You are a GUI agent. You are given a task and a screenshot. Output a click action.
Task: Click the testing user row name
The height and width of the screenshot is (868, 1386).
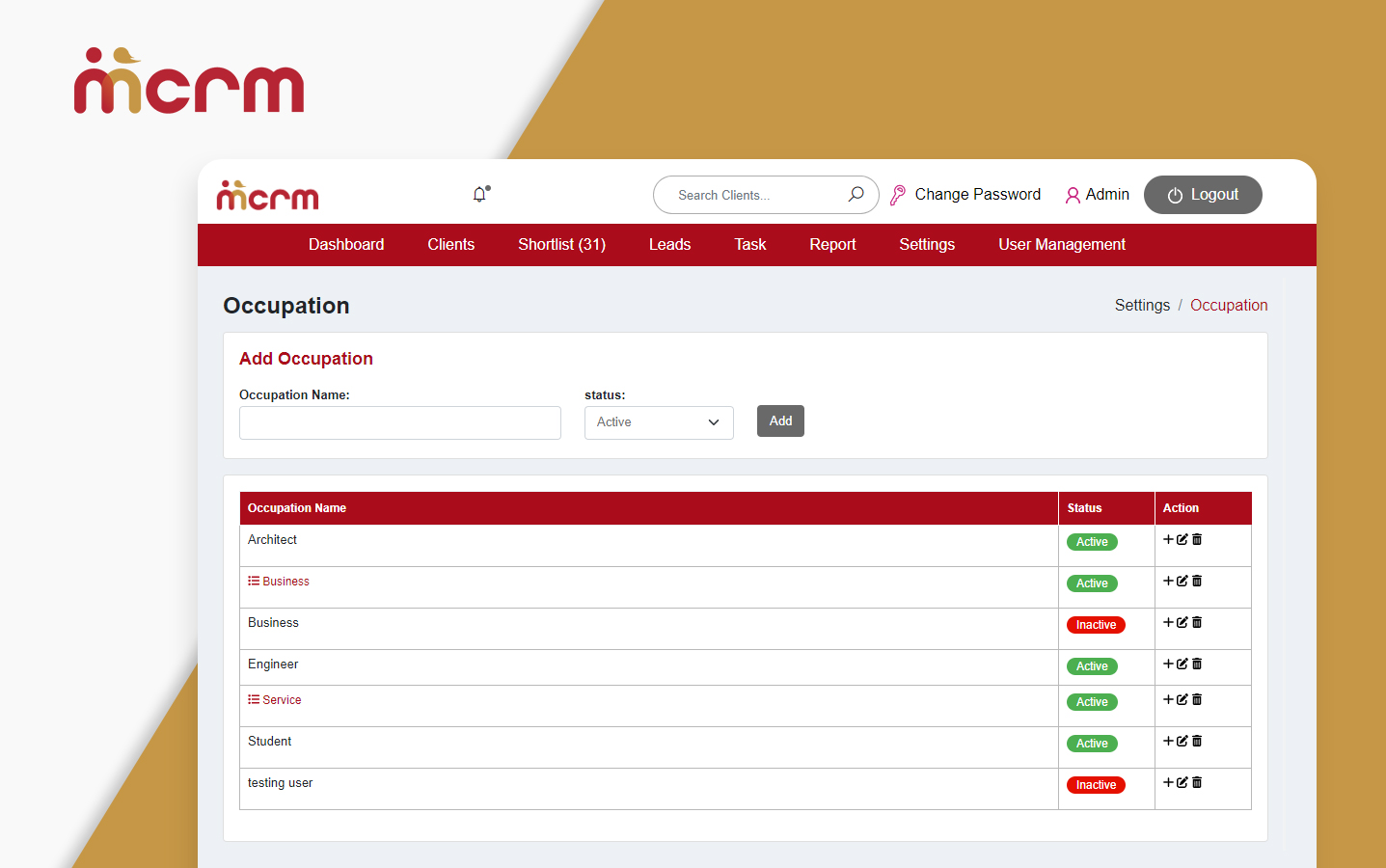(x=280, y=783)
